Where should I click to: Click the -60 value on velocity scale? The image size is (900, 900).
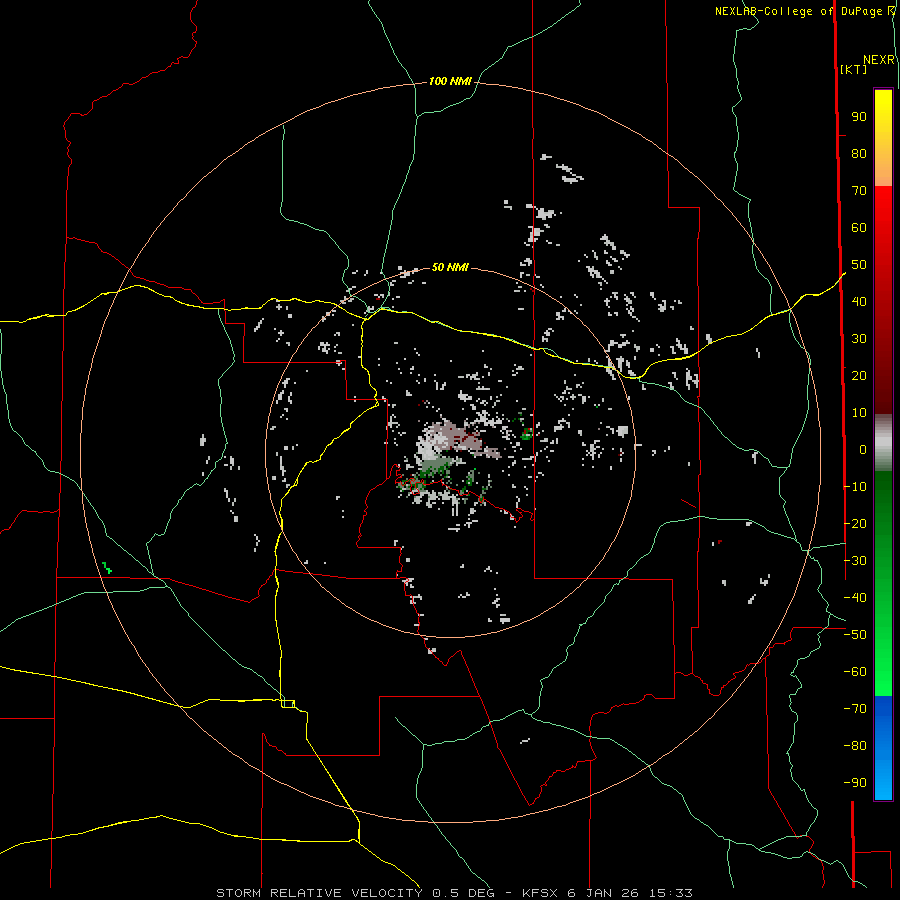tap(855, 672)
